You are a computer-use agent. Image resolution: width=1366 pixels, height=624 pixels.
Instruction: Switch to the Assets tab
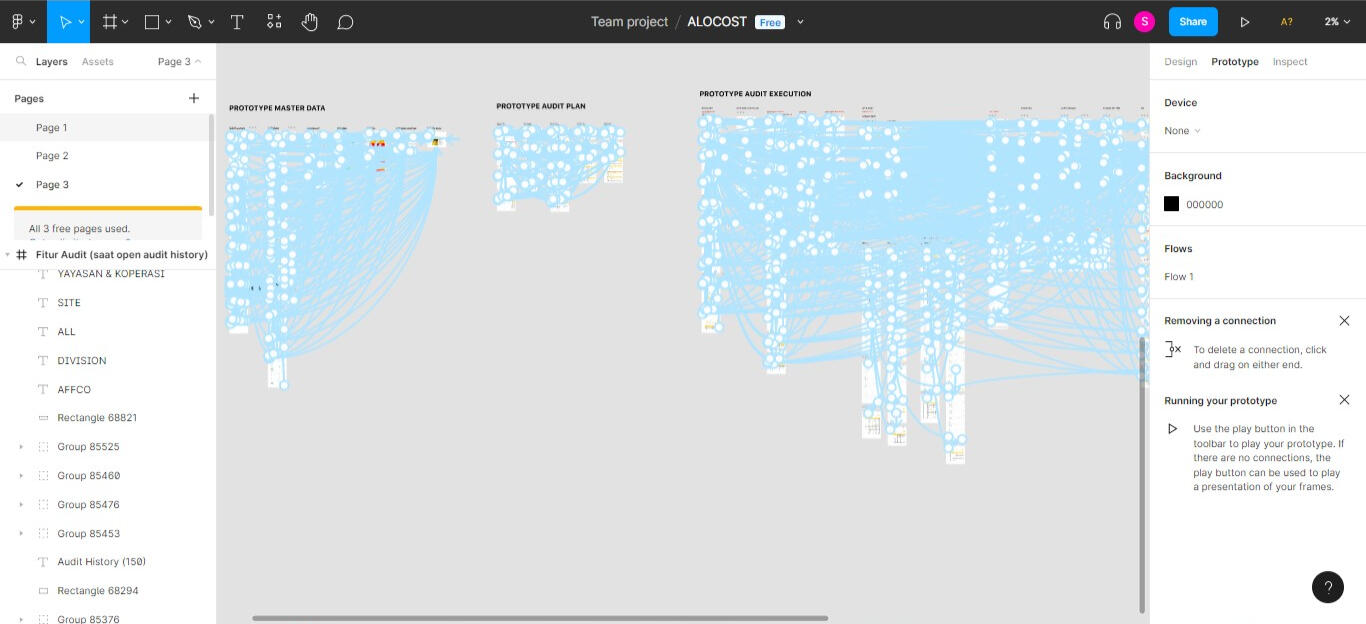point(97,62)
